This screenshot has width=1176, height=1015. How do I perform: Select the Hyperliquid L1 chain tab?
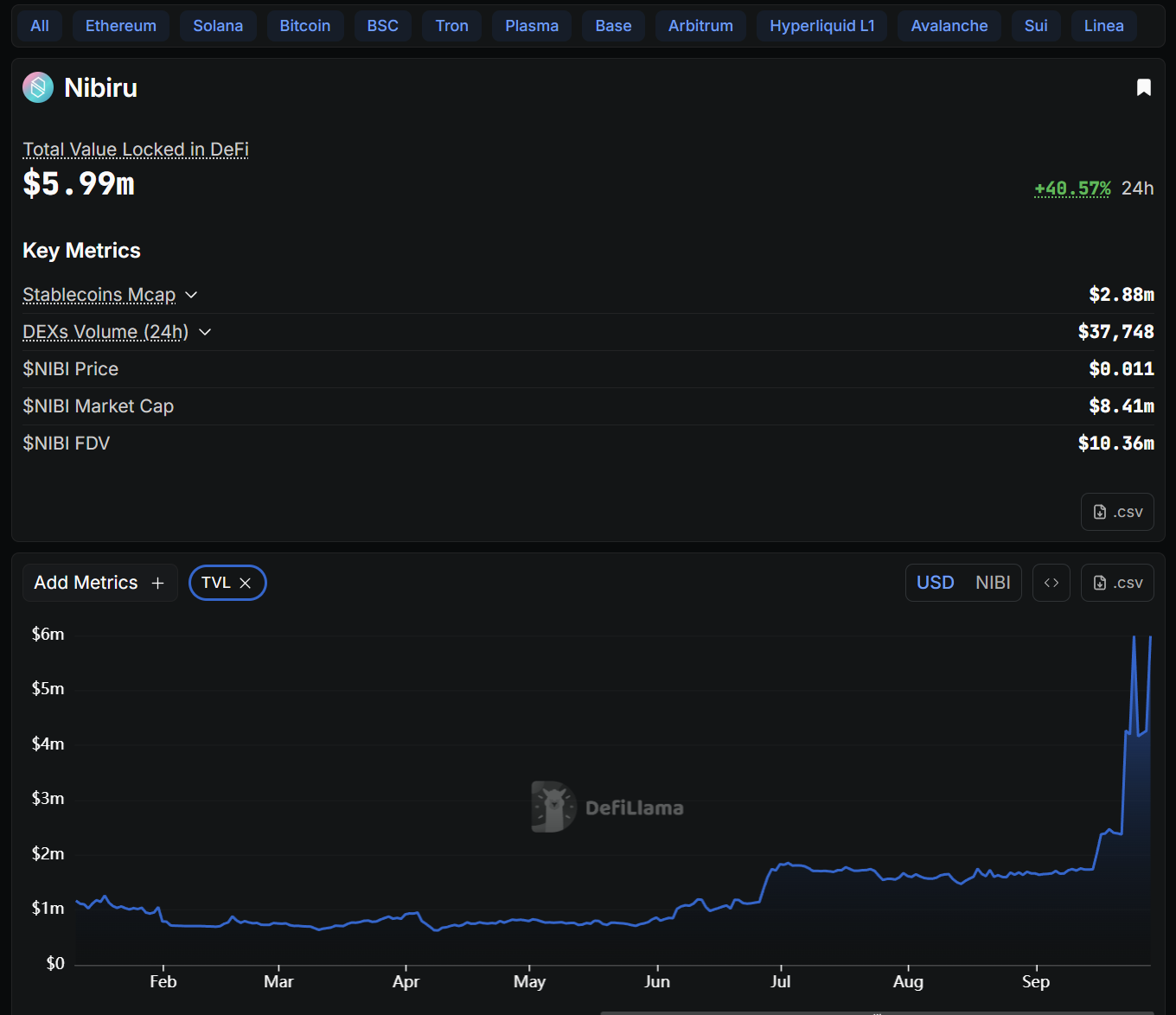(x=821, y=26)
